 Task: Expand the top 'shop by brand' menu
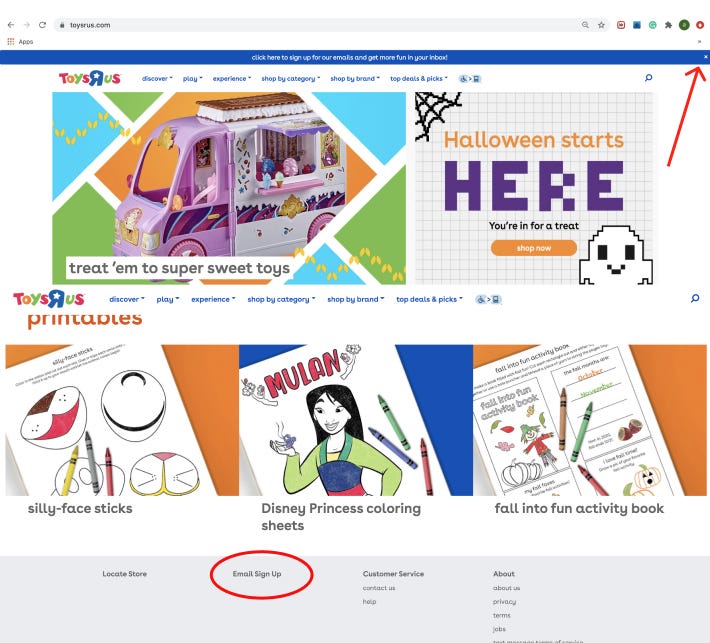click(x=355, y=78)
